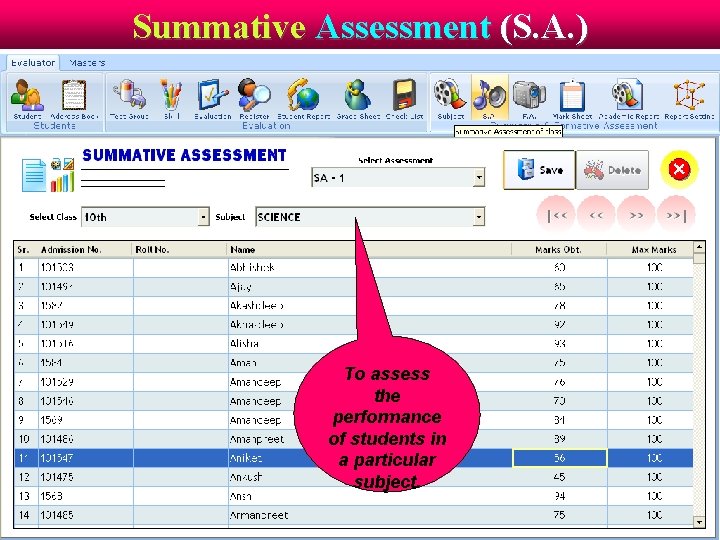The height and width of the screenshot is (540, 720).
Task: Open the Student icon in the ribbon
Action: tap(27, 99)
